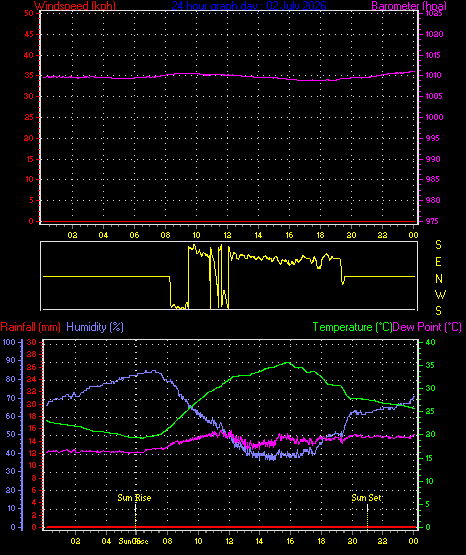Click the 50 value on the windspeed axis
This screenshot has width=466, height=555.
[29, 13]
